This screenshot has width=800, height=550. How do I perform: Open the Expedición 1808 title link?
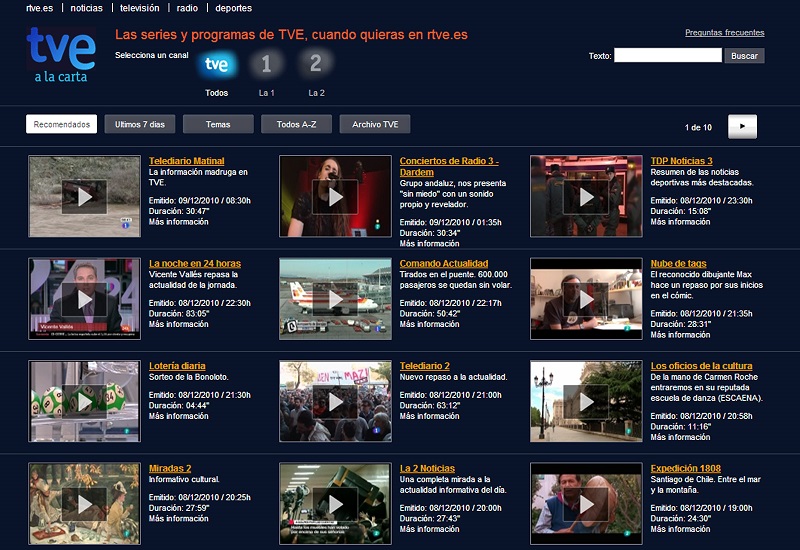pyautogui.click(x=685, y=468)
